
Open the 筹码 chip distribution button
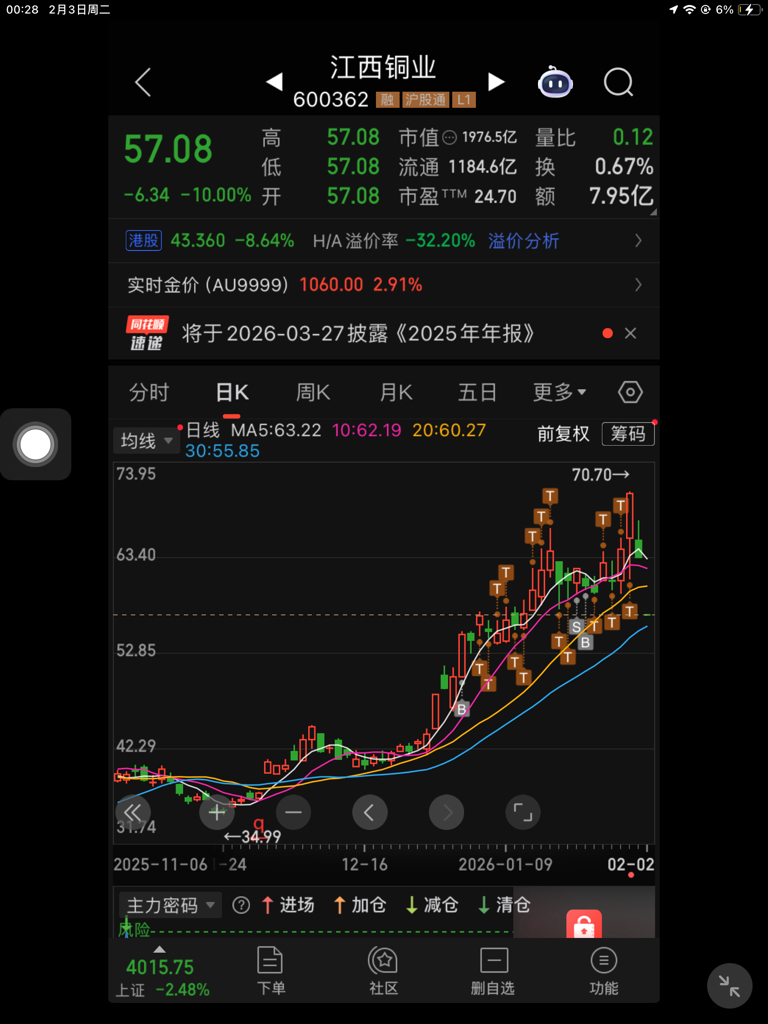coord(628,434)
